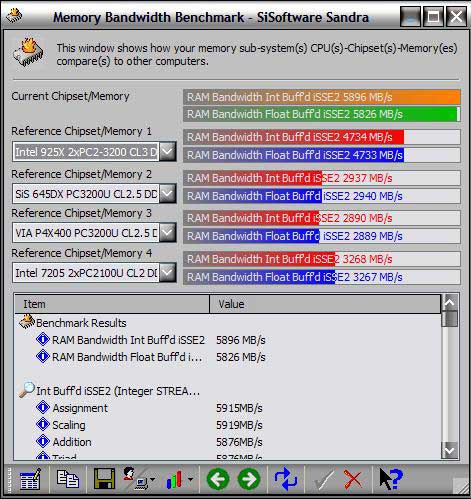This screenshot has width=471, height=499.
Task: Click the blue Float Buff'd 2889 MB/s bar
Action: [322, 236]
